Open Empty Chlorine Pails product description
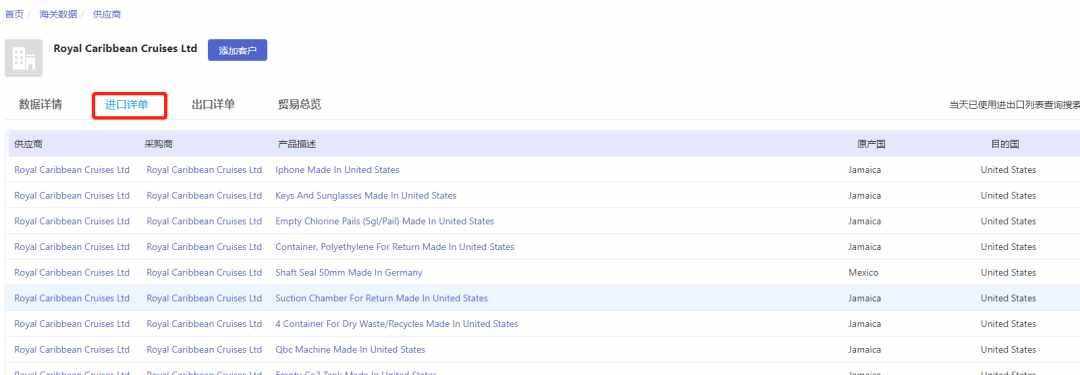This screenshot has width=1080, height=375. pos(384,221)
